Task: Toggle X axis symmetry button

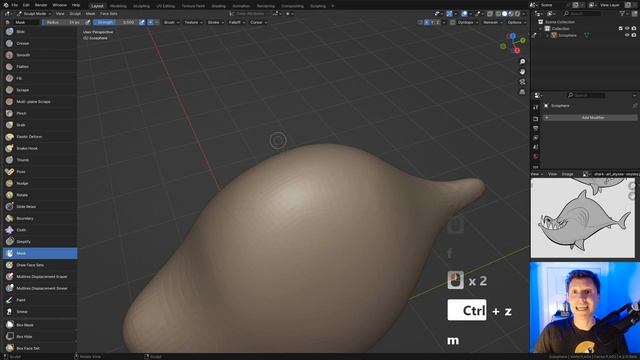Action: [427, 22]
